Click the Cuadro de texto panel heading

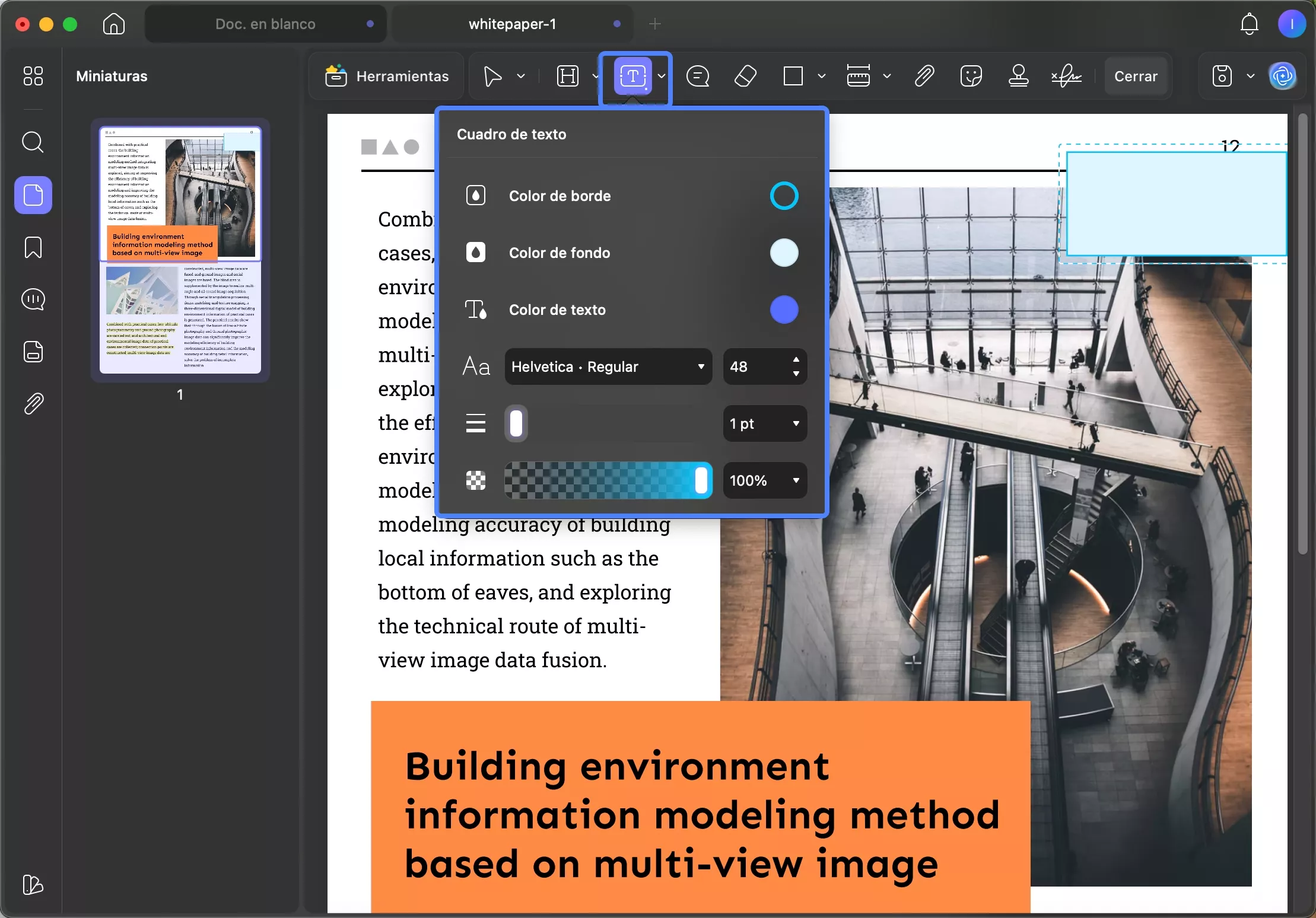(x=511, y=135)
